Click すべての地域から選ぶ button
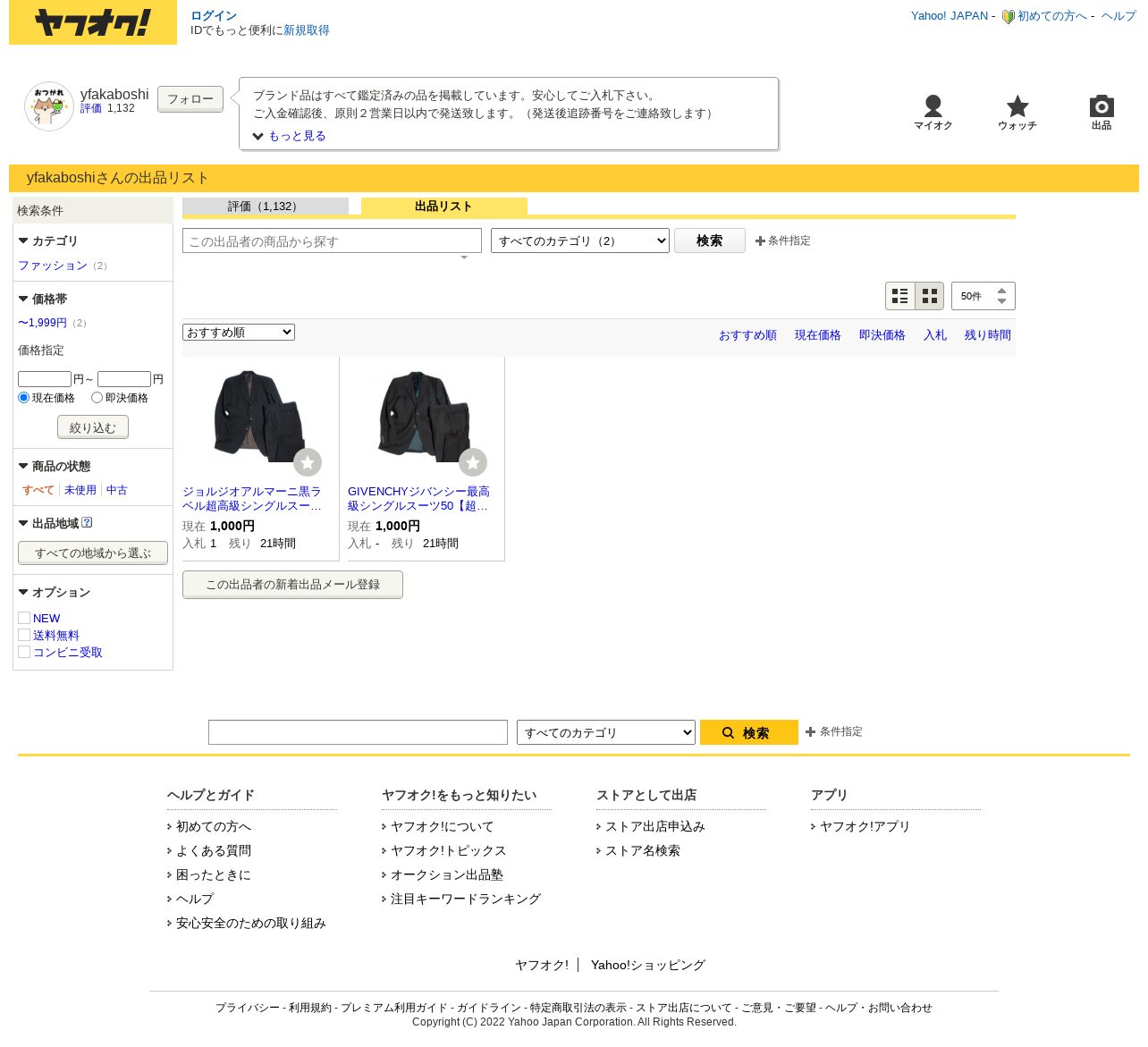This screenshot has width=1148, height=1047. pyautogui.click(x=93, y=553)
